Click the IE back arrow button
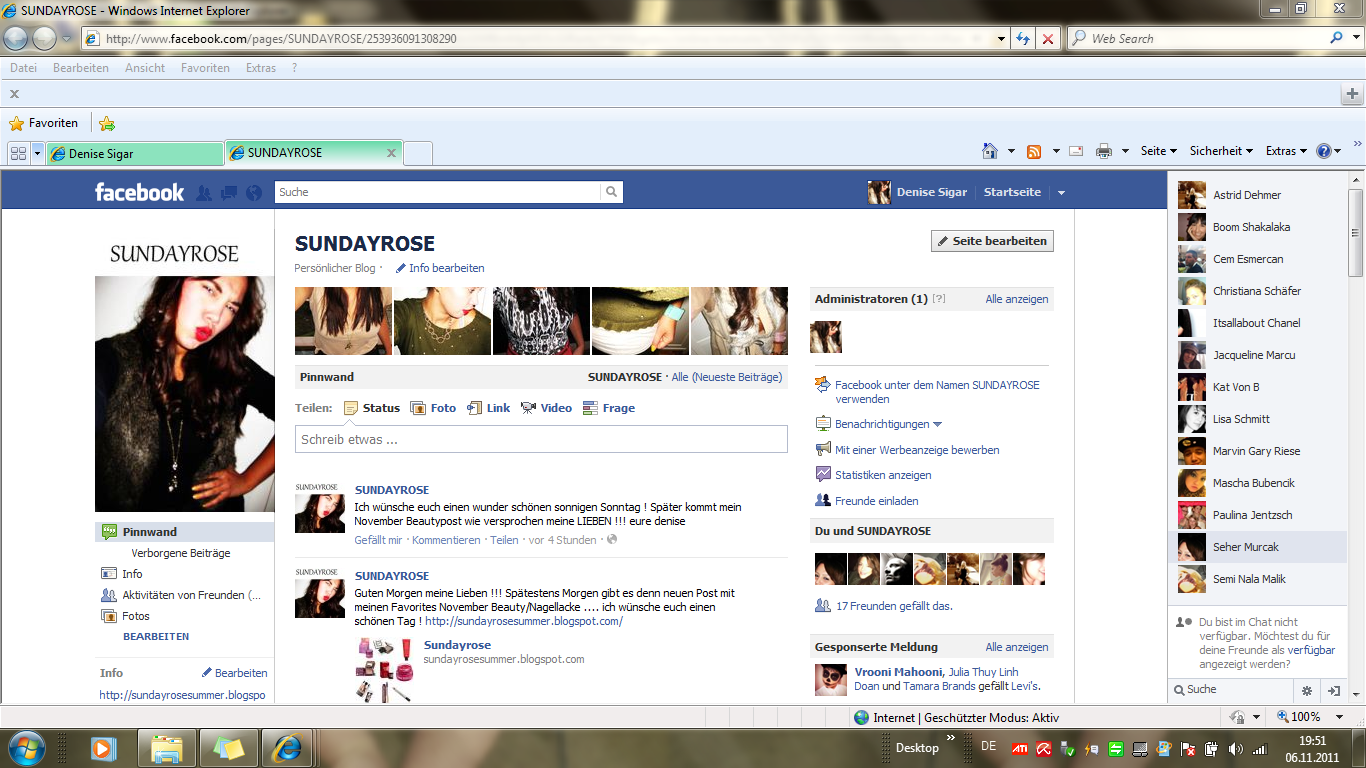1366x768 pixels. 16,39
